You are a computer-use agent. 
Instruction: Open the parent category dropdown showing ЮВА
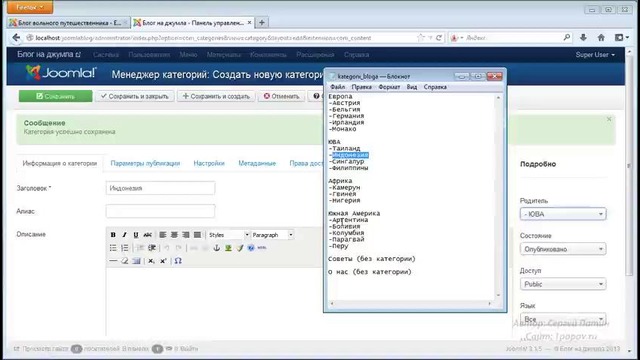tap(563, 214)
